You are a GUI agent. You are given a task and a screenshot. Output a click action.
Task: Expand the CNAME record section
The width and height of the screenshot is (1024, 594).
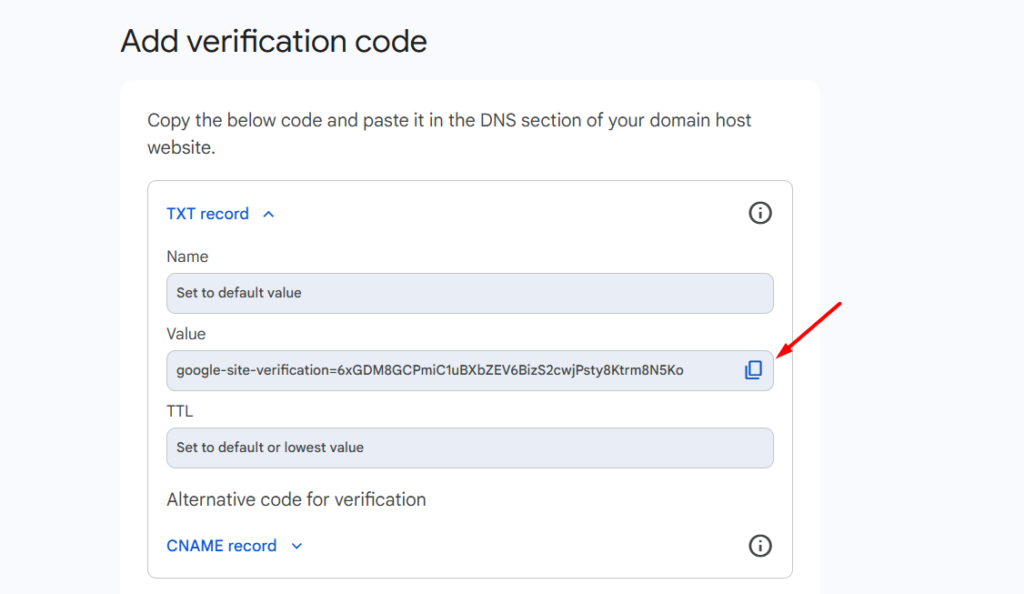234,546
